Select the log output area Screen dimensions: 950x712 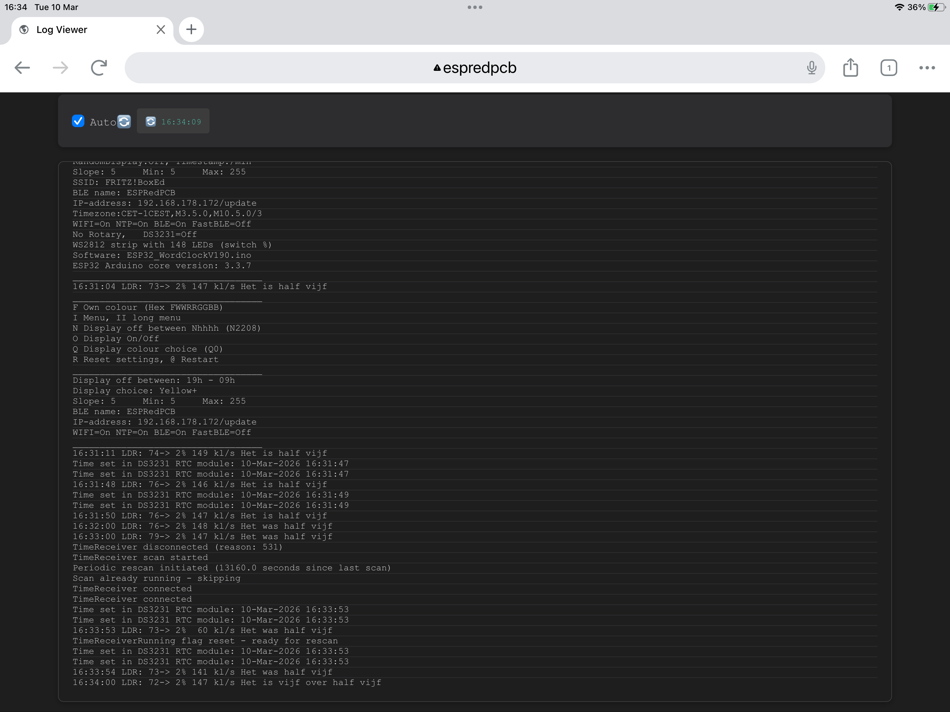coord(475,430)
